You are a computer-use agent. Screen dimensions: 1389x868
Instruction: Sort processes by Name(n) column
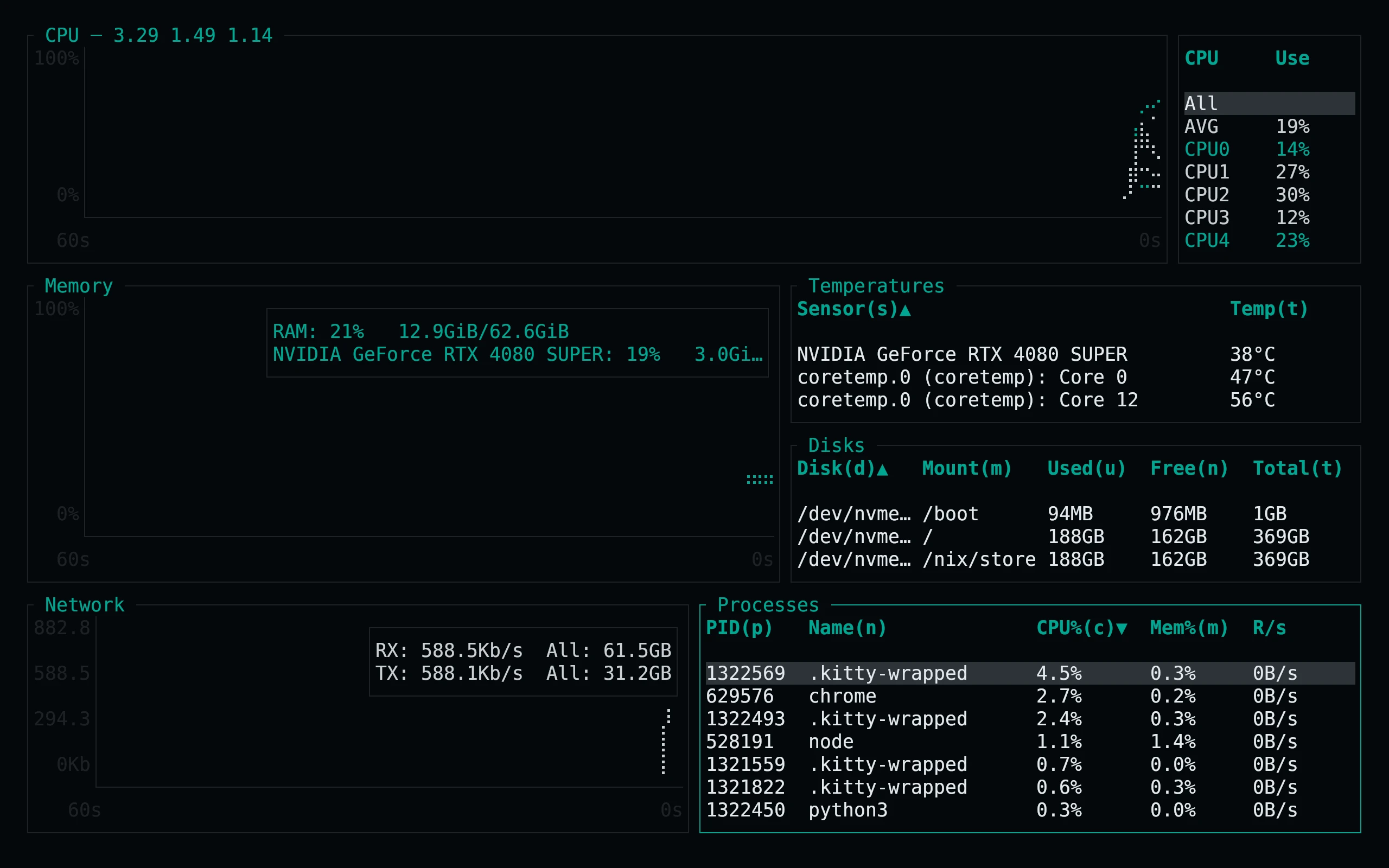[848, 628]
